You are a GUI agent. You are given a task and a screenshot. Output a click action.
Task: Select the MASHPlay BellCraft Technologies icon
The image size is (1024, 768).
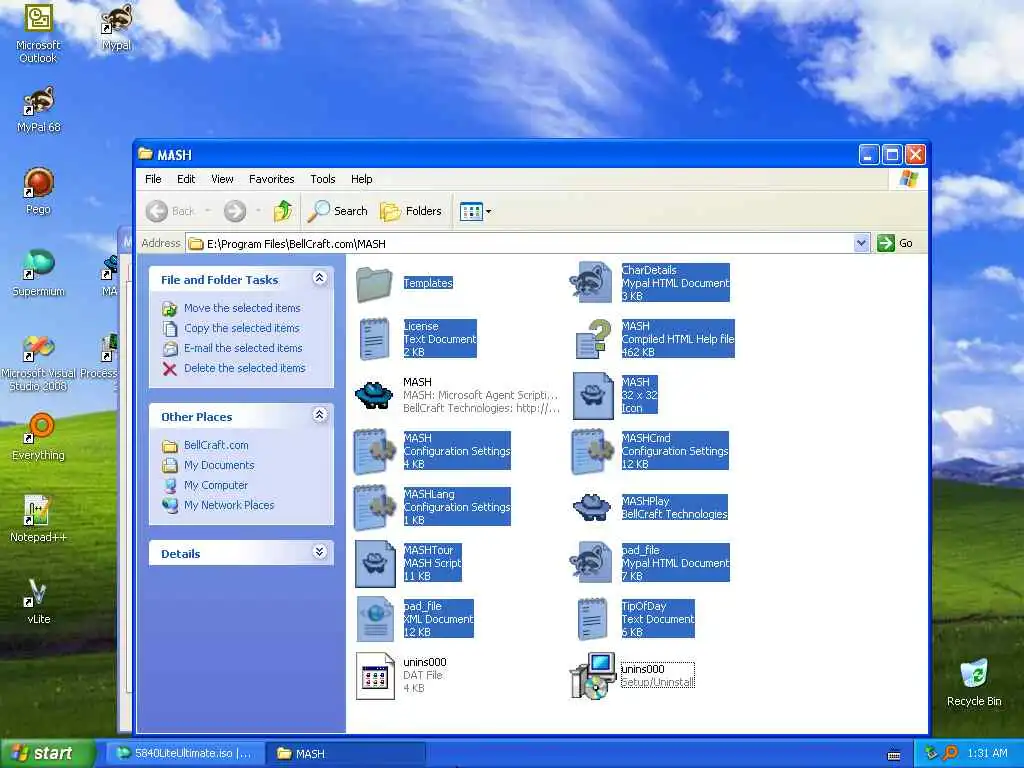point(592,507)
